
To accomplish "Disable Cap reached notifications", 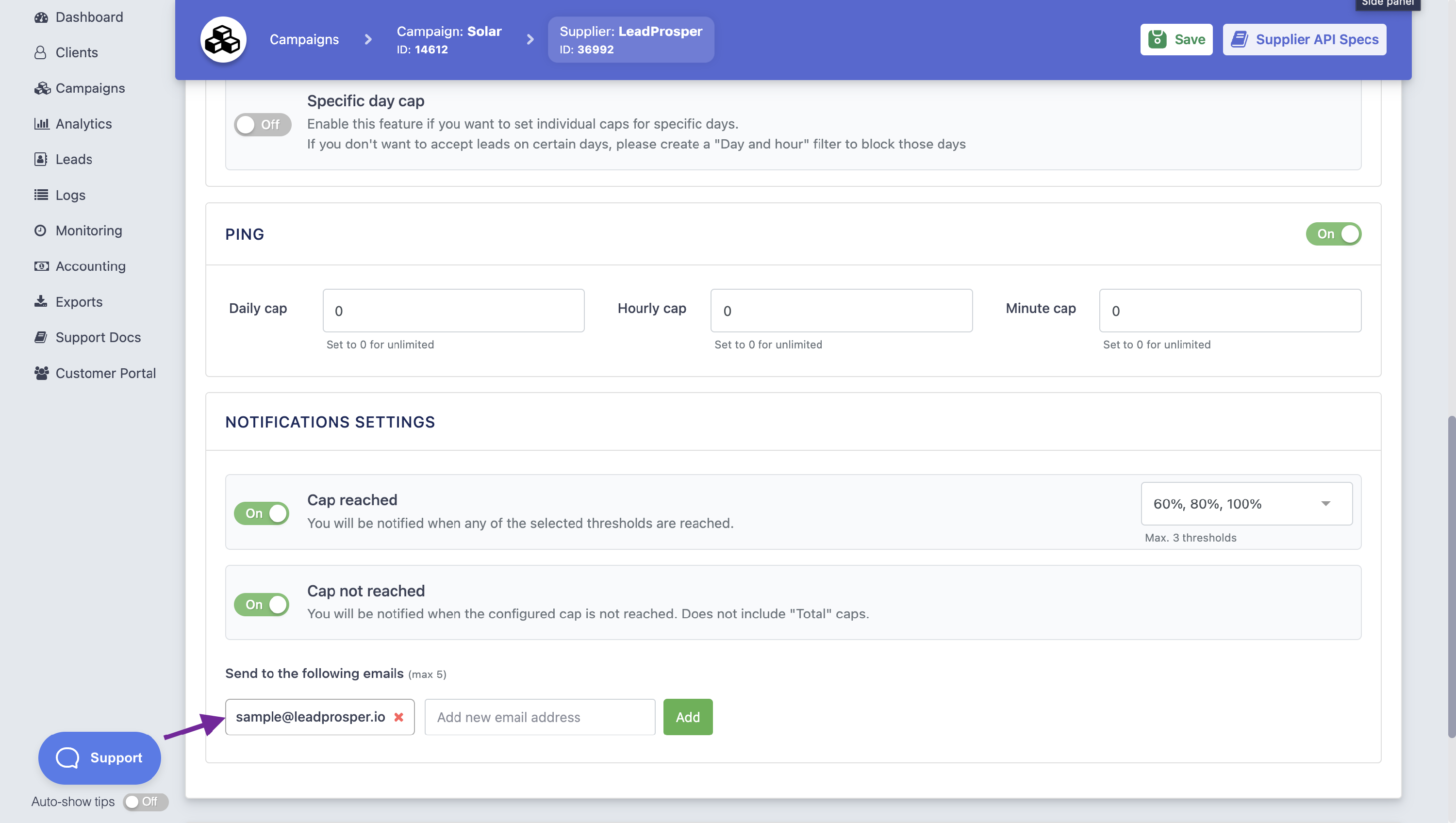I will pyautogui.click(x=262, y=513).
